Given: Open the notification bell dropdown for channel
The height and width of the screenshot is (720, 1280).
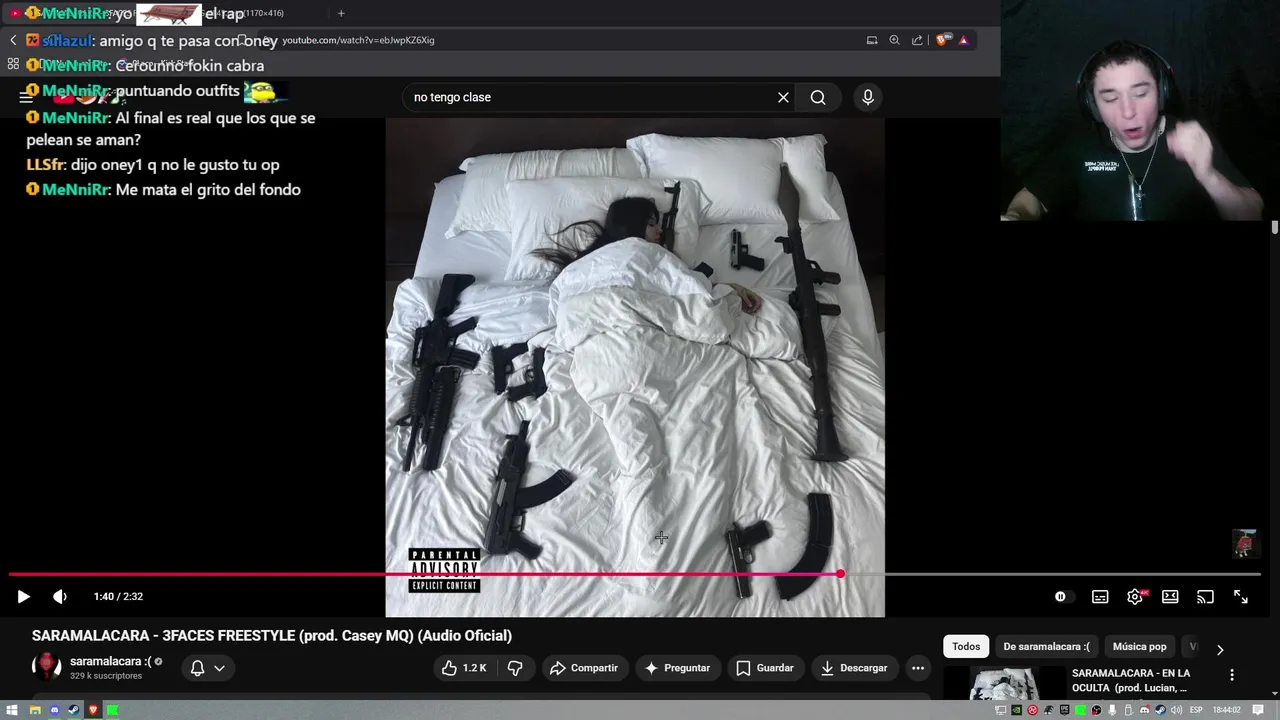Looking at the screenshot, I should point(208,668).
